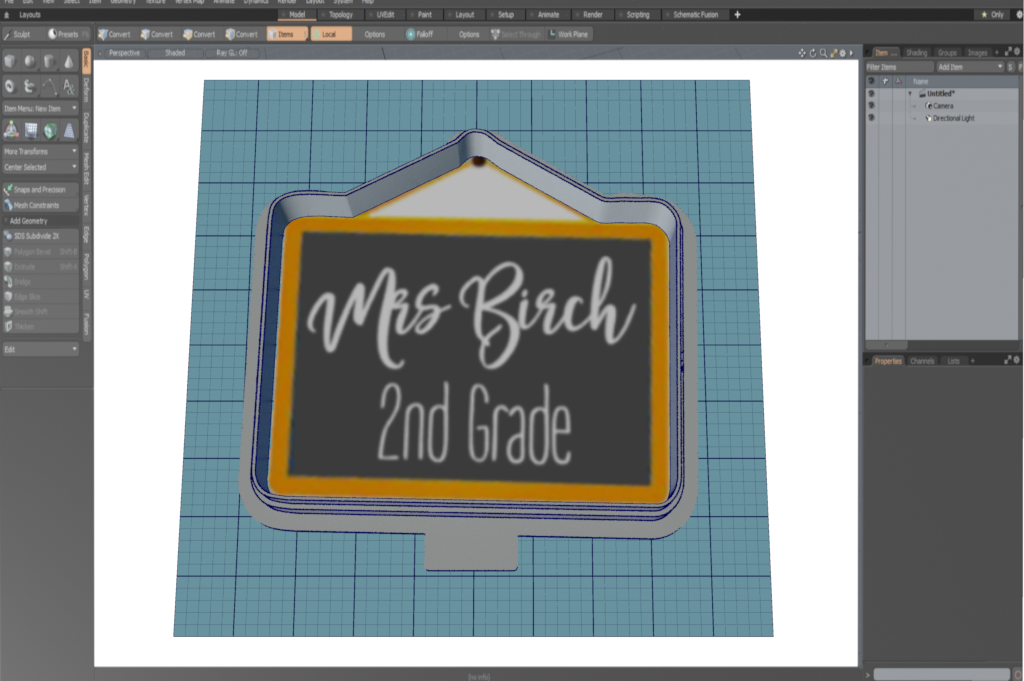Open the Shading panel tab
The image size is (1024, 681).
[916, 52]
